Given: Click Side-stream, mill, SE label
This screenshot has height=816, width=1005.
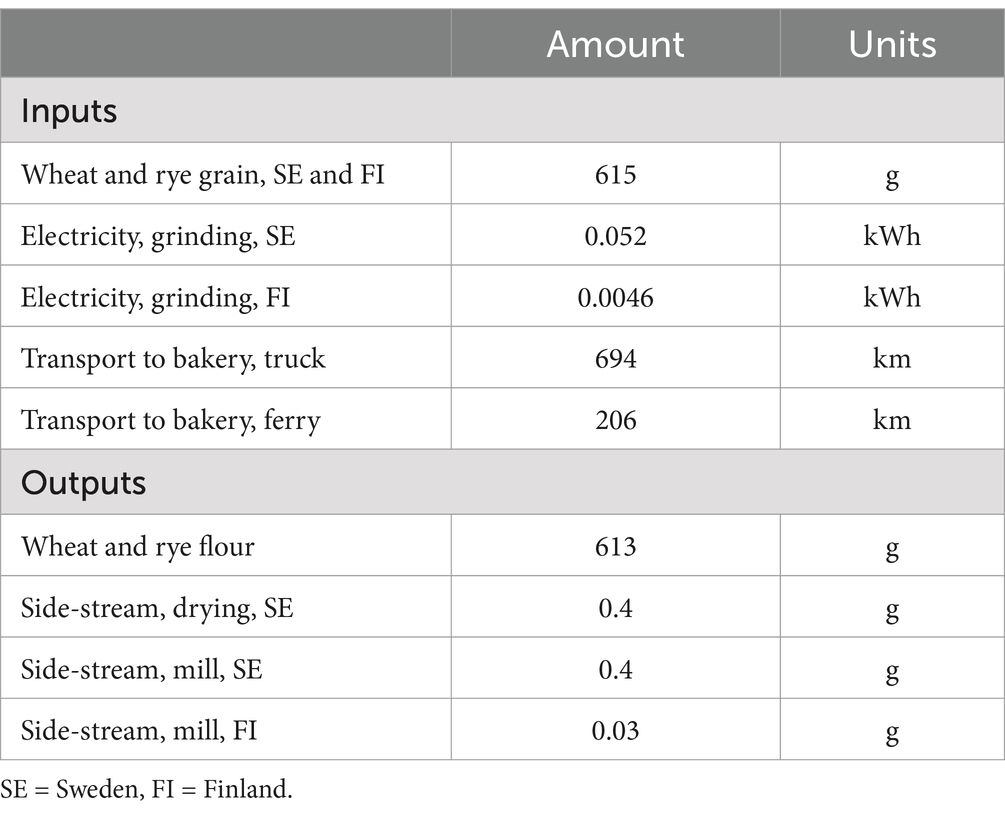Looking at the screenshot, I should pyautogui.click(x=142, y=670).
